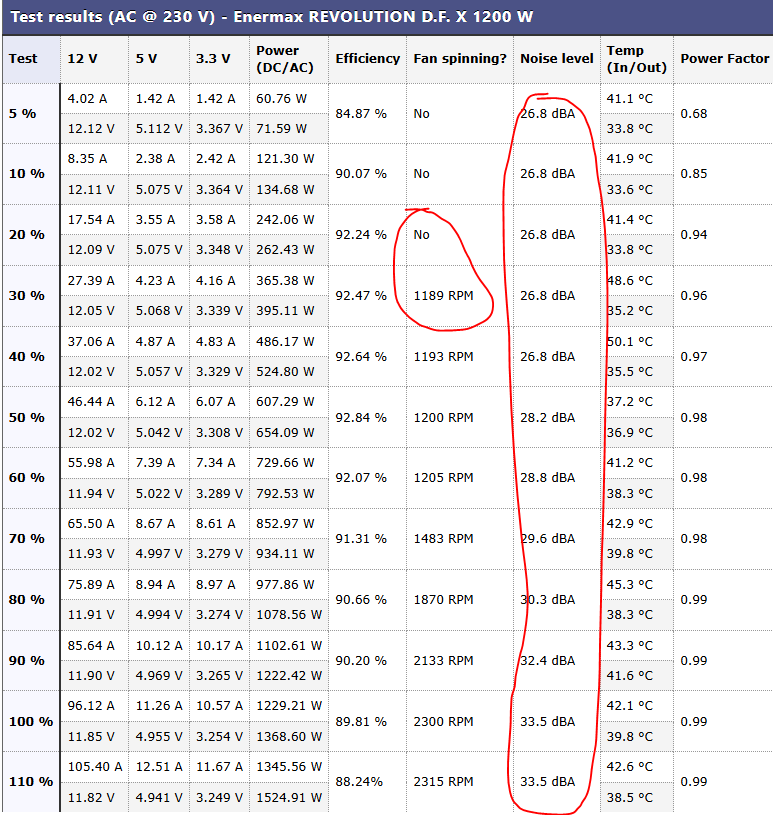Click the 28.2 dBA noise value
Viewport: 773px width, 815px height.
(548, 417)
